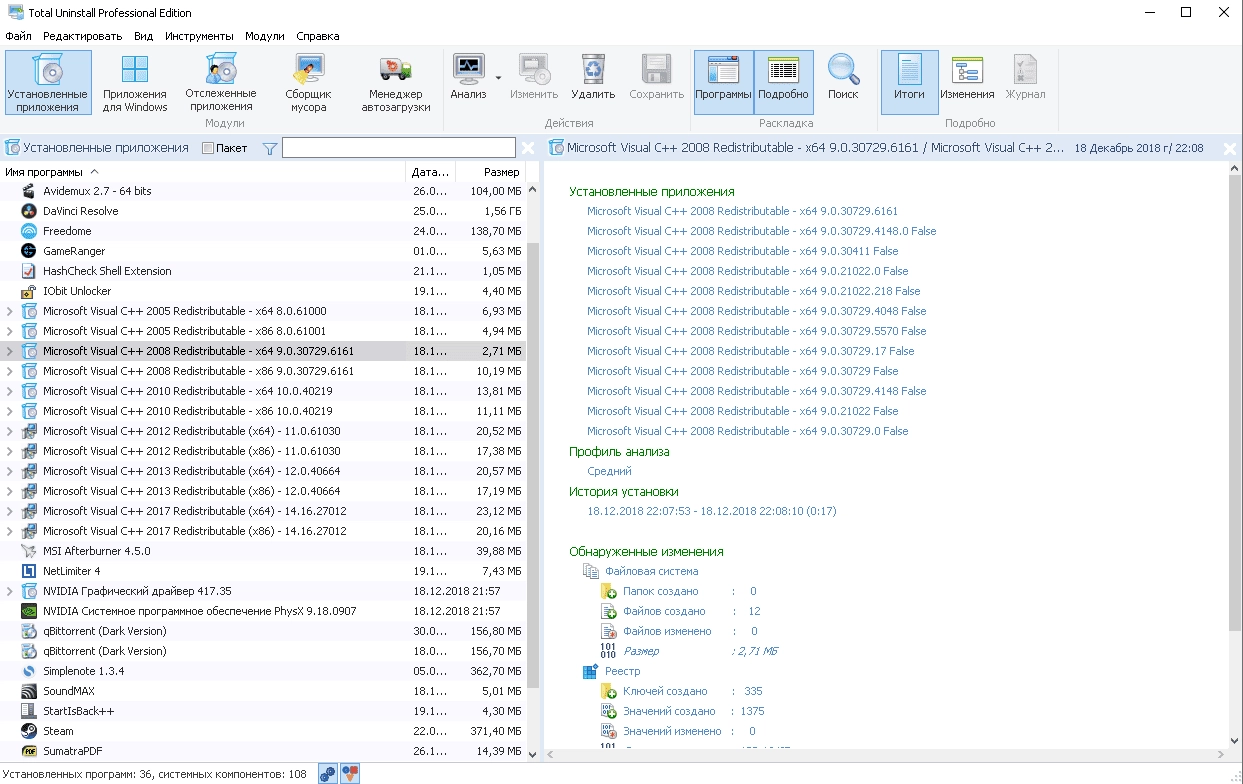Expand Visual C++ 2012 (x64) entry
The height and width of the screenshot is (784, 1243).
point(10,431)
